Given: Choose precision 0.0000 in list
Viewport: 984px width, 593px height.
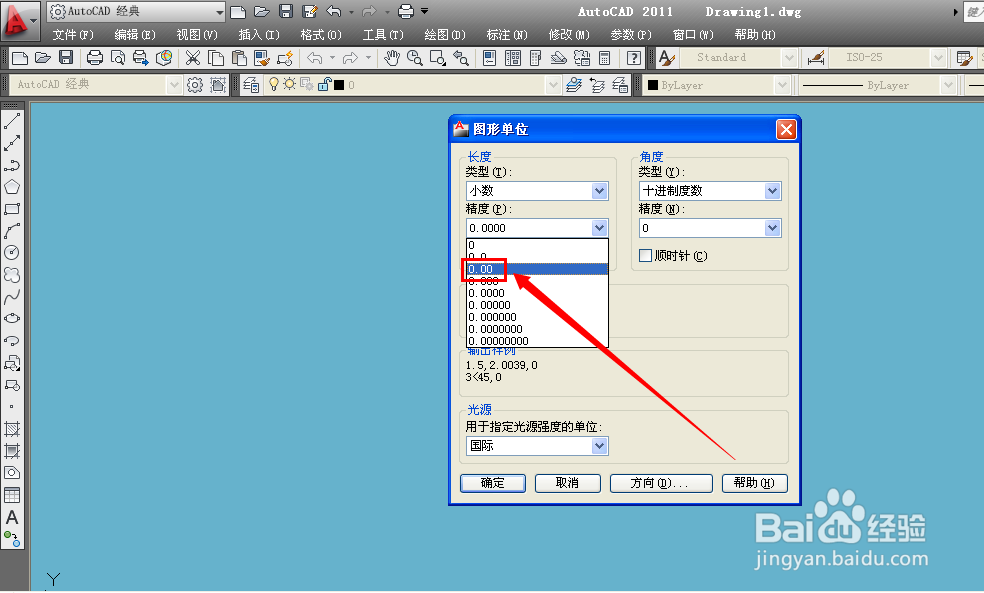Looking at the screenshot, I should pos(537,293).
